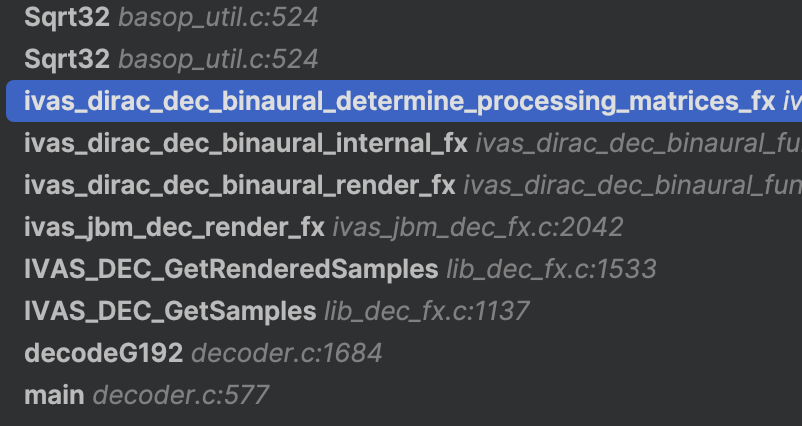
Task: Click truncated file name after determine_processing_matrices_fx
Action: click(x=791, y=101)
